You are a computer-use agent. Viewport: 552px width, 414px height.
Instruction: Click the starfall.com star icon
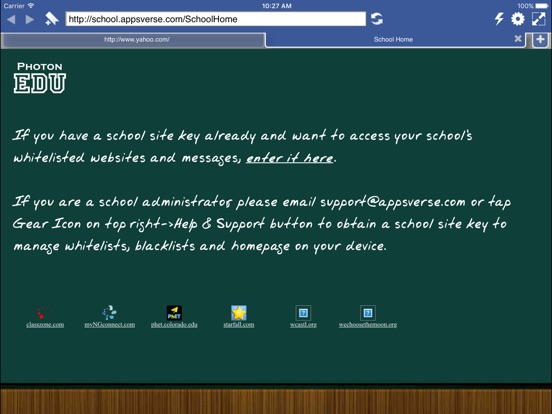point(239,313)
